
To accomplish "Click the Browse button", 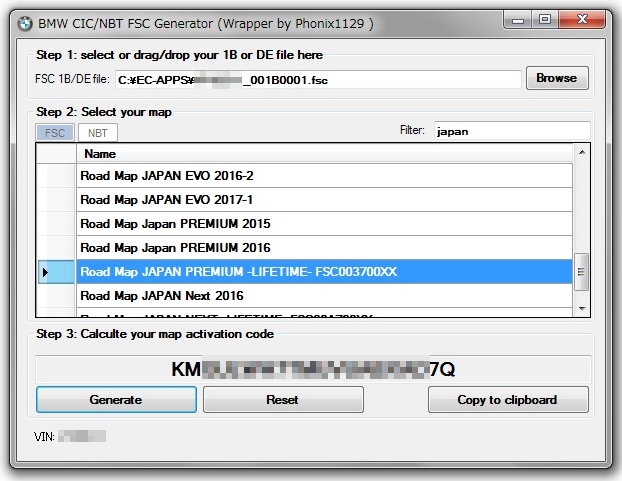I will pyautogui.click(x=557, y=78).
